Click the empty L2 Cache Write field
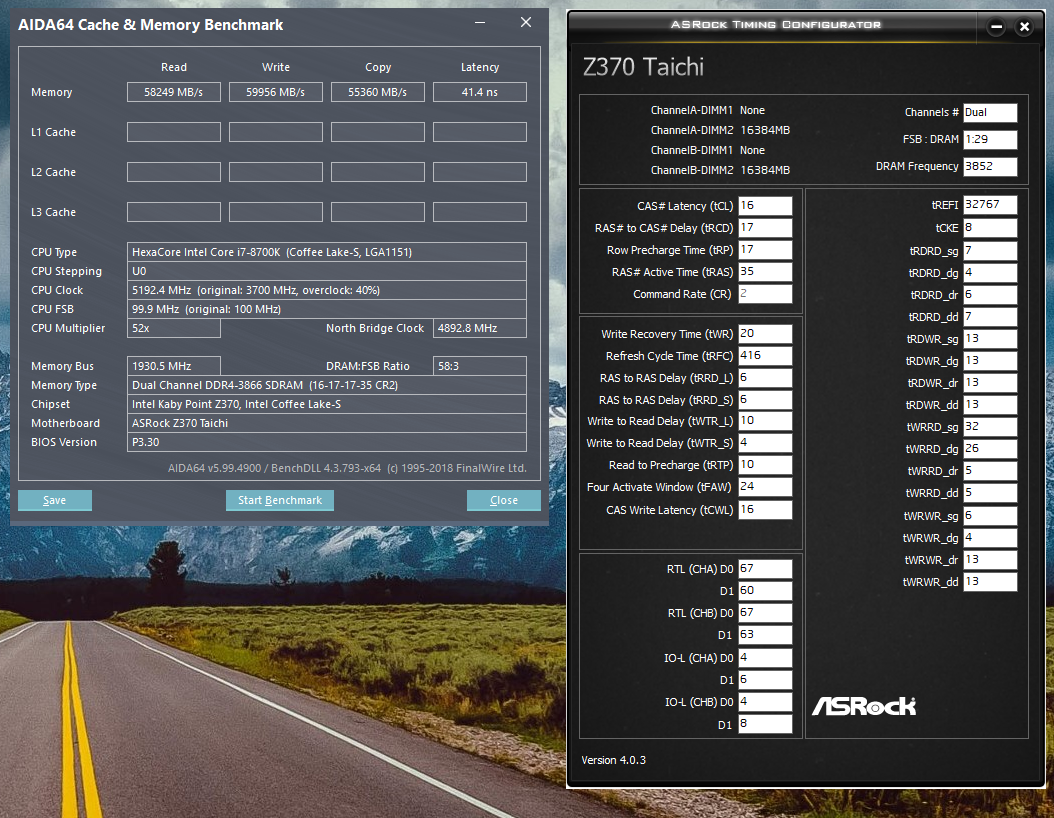Viewport: 1054px width, 818px height. tap(276, 172)
